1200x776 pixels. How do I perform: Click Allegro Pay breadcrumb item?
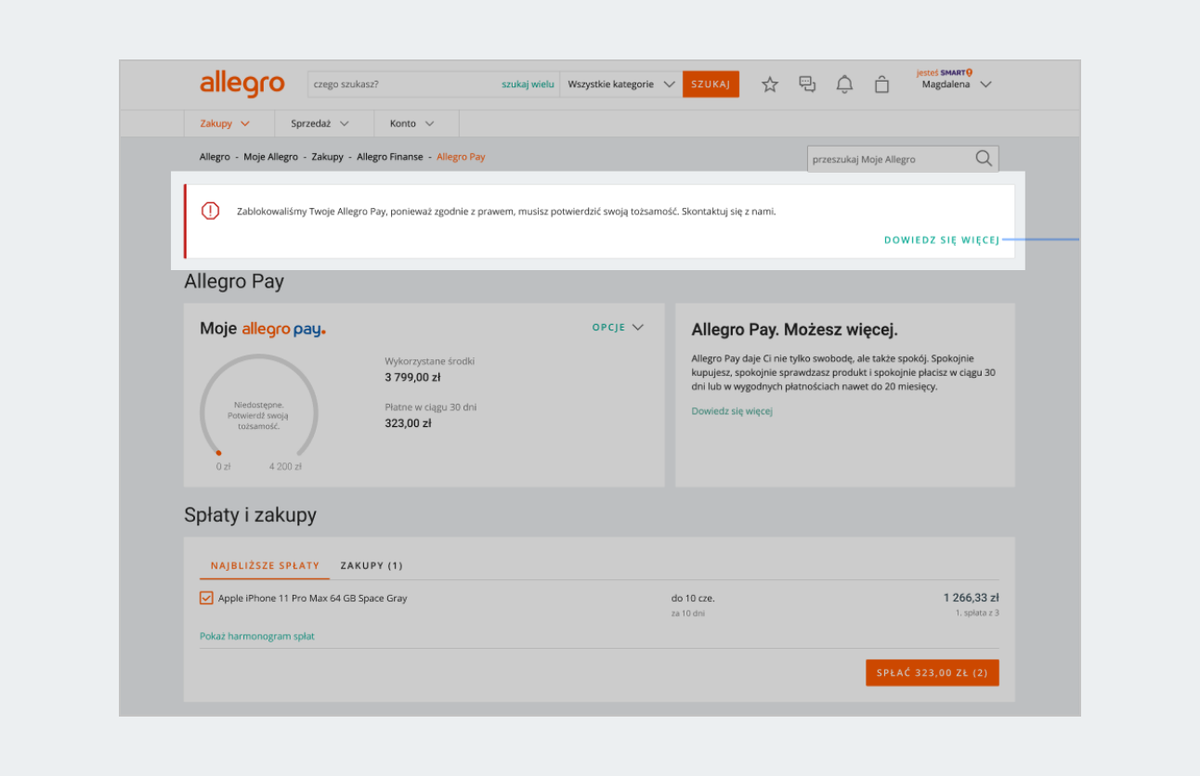pyautogui.click(x=461, y=157)
